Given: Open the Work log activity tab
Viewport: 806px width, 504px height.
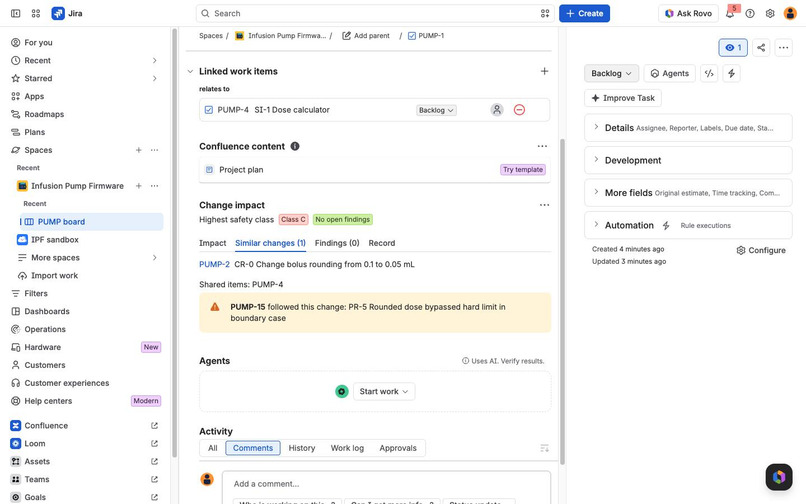Looking at the screenshot, I should tap(347, 448).
